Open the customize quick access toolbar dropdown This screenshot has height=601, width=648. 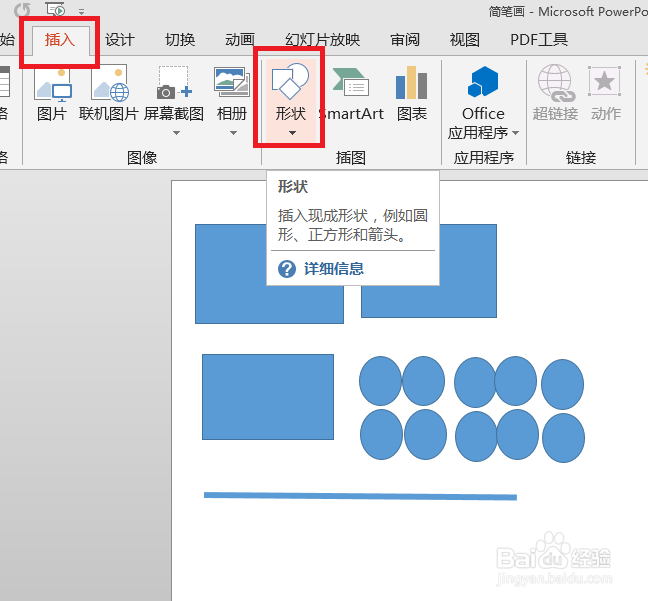tap(81, 12)
